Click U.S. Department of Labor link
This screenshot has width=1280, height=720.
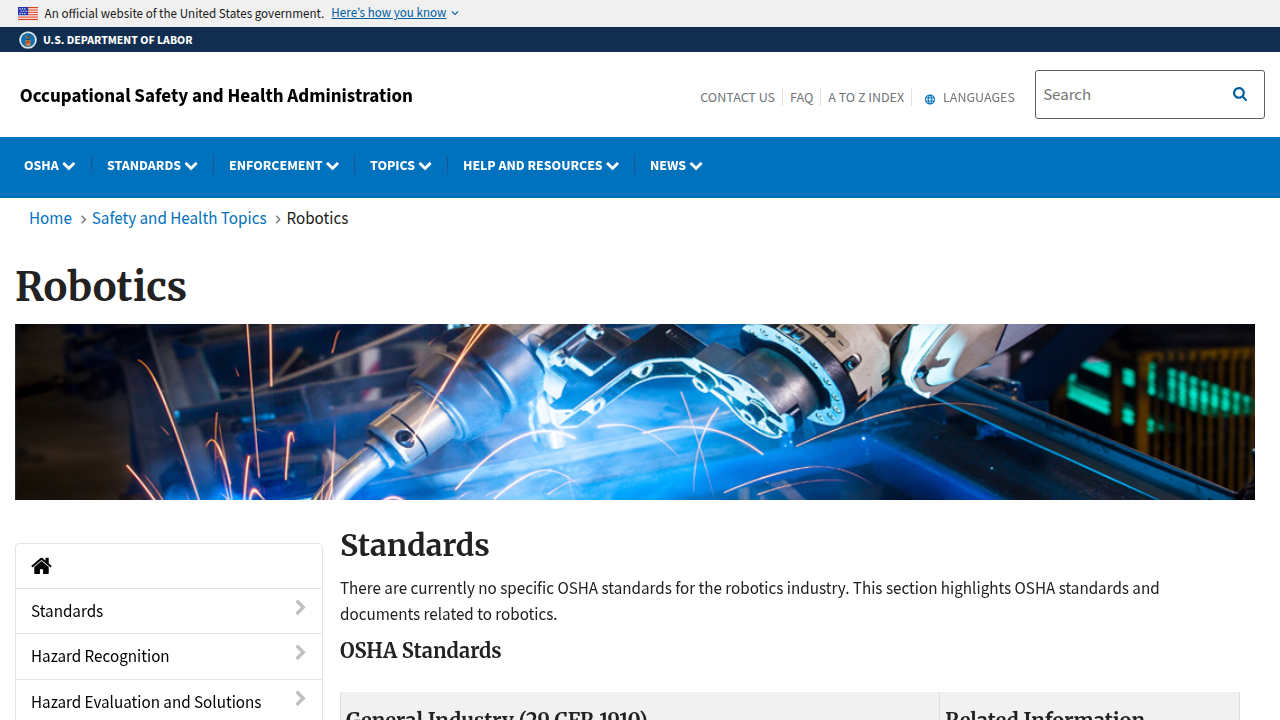point(117,40)
